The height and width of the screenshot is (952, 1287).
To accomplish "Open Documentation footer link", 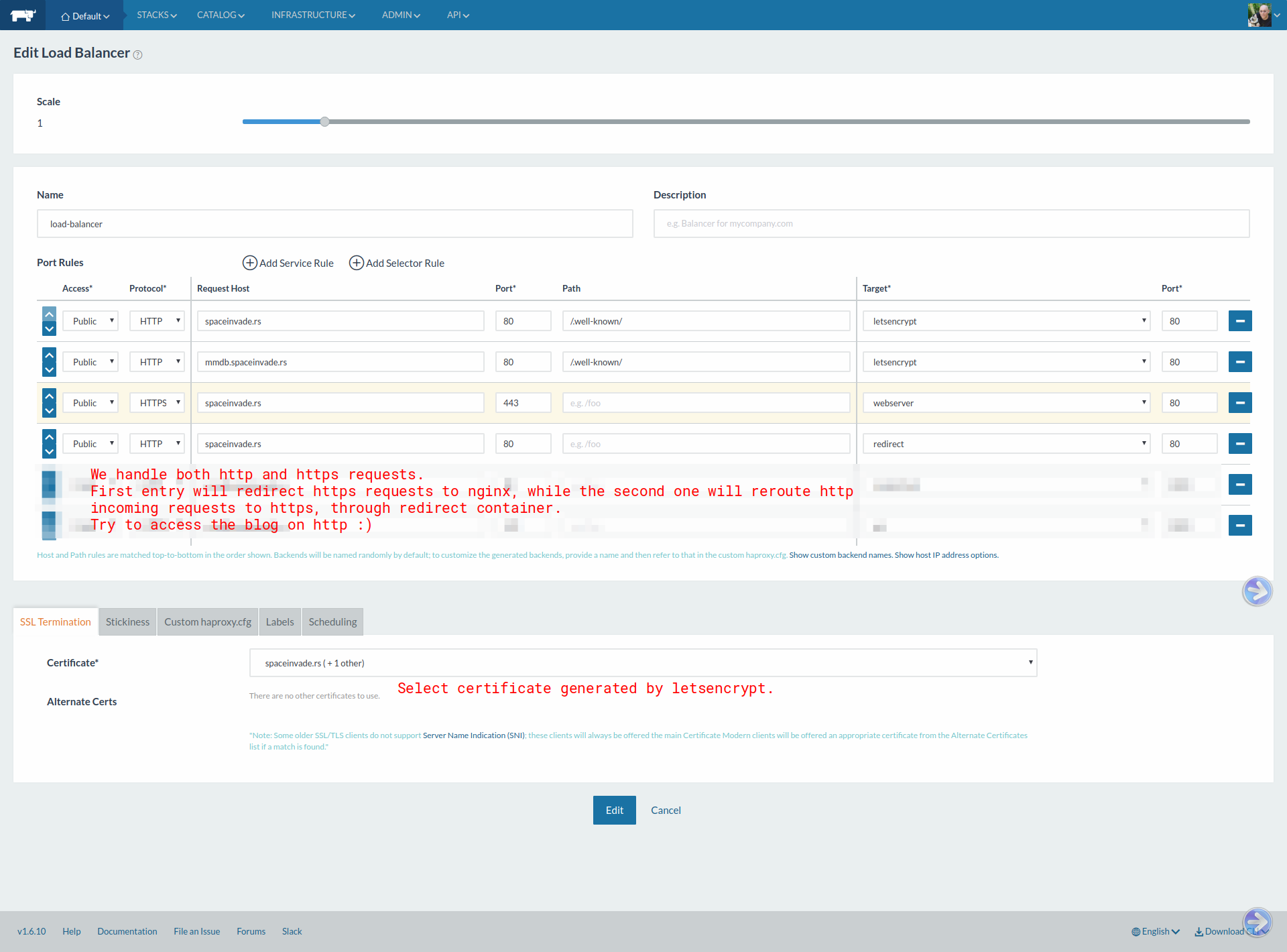I will tap(127, 931).
